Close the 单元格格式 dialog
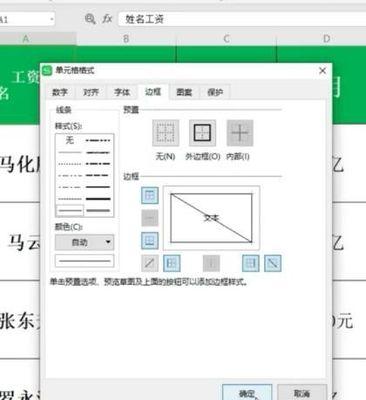This screenshot has height=400, width=366. [x=322, y=71]
